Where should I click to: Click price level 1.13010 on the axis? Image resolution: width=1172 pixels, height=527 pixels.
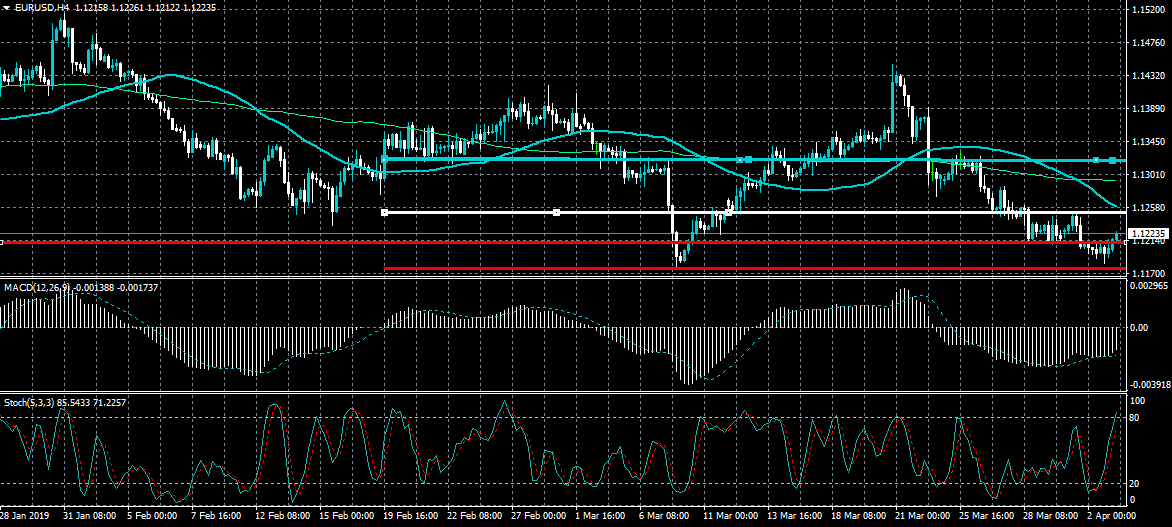click(x=1147, y=174)
